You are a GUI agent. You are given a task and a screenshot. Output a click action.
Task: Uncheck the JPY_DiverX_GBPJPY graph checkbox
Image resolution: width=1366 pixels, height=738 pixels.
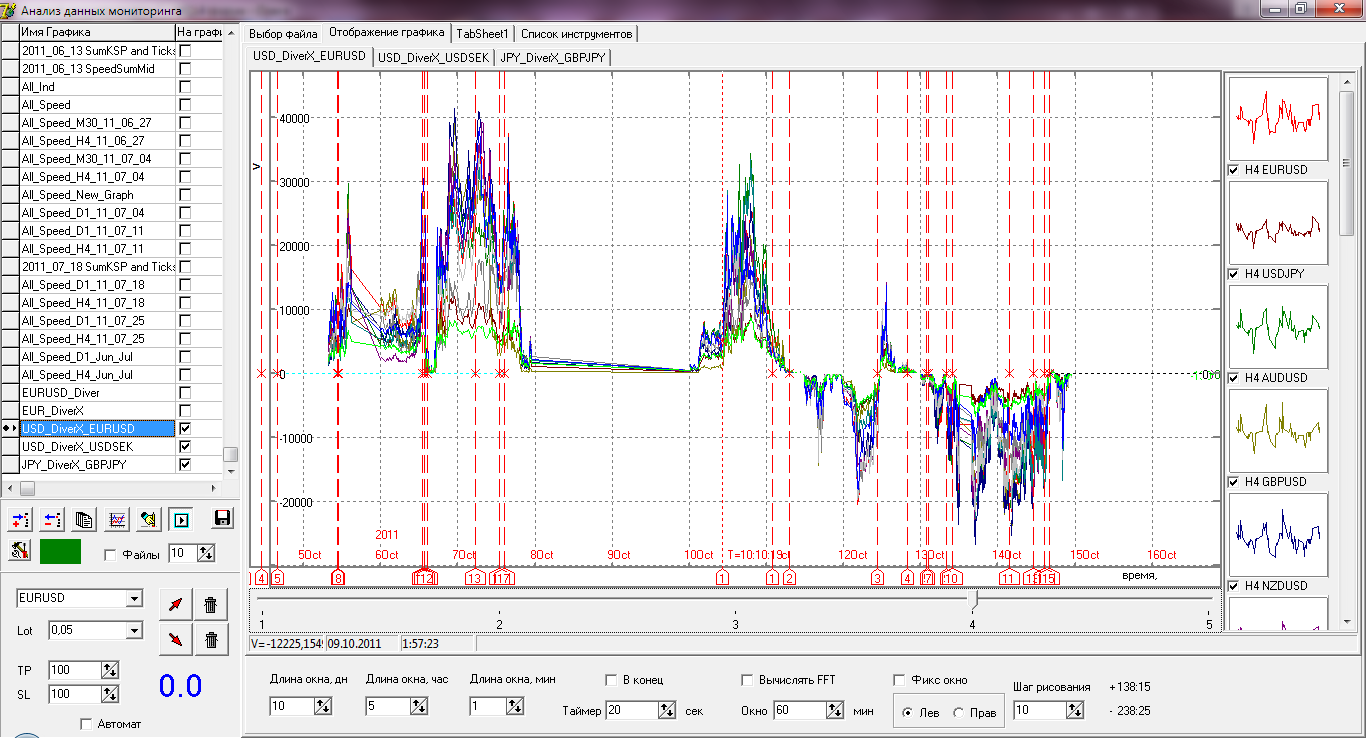(x=185, y=465)
